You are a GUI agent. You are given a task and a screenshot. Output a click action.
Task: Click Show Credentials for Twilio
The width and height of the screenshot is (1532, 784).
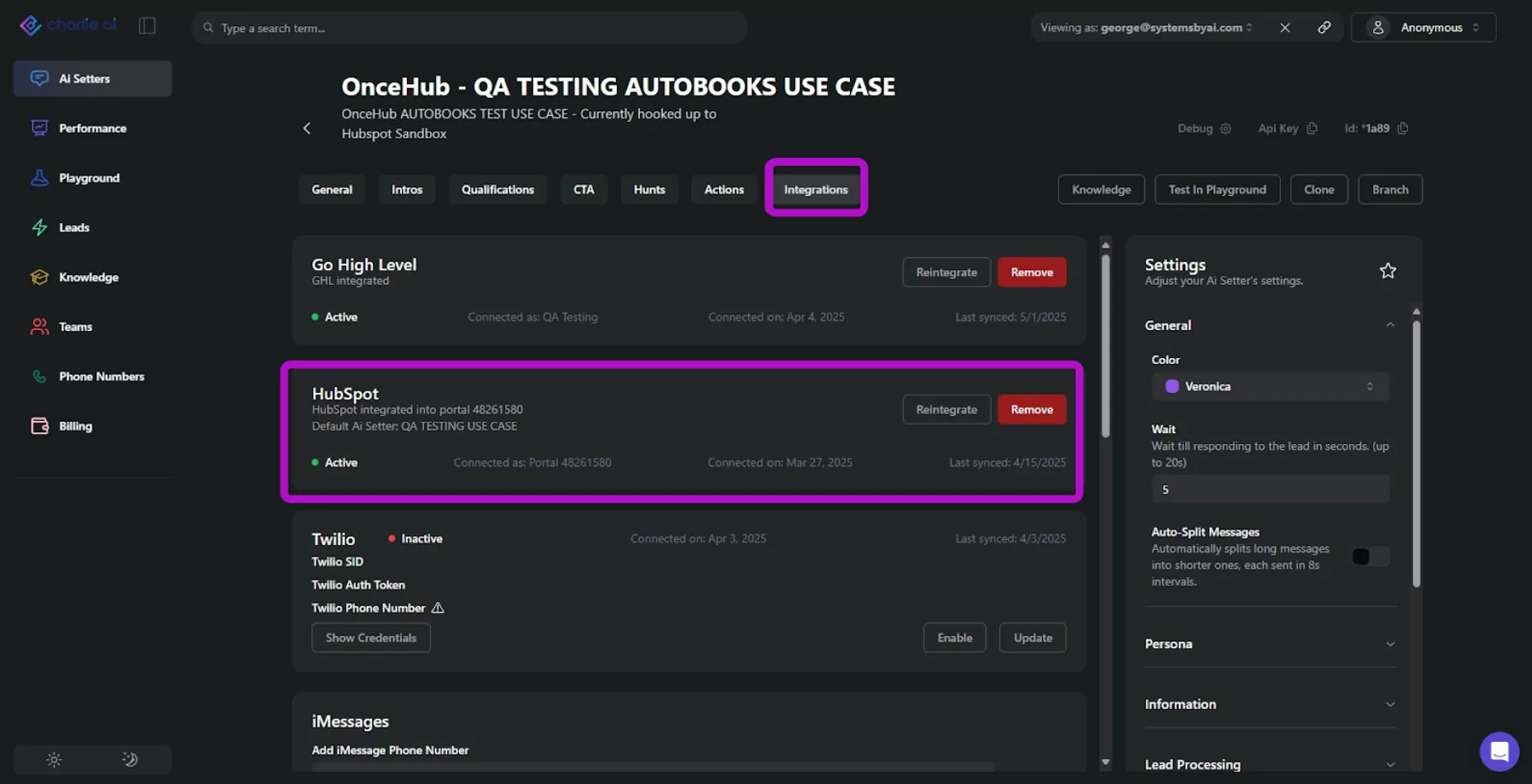tap(371, 637)
